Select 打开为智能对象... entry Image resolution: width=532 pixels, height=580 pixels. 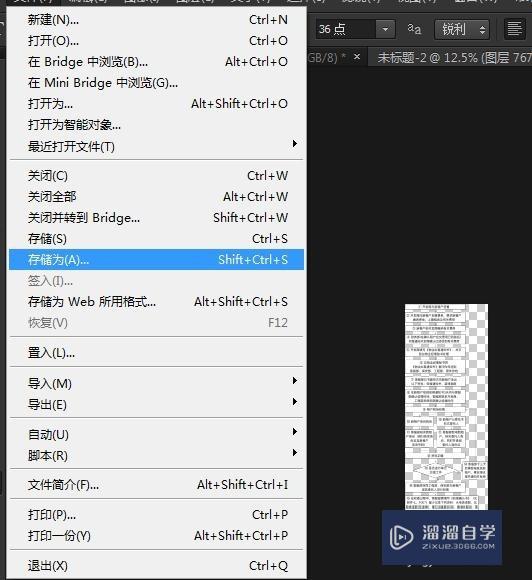[156, 125]
